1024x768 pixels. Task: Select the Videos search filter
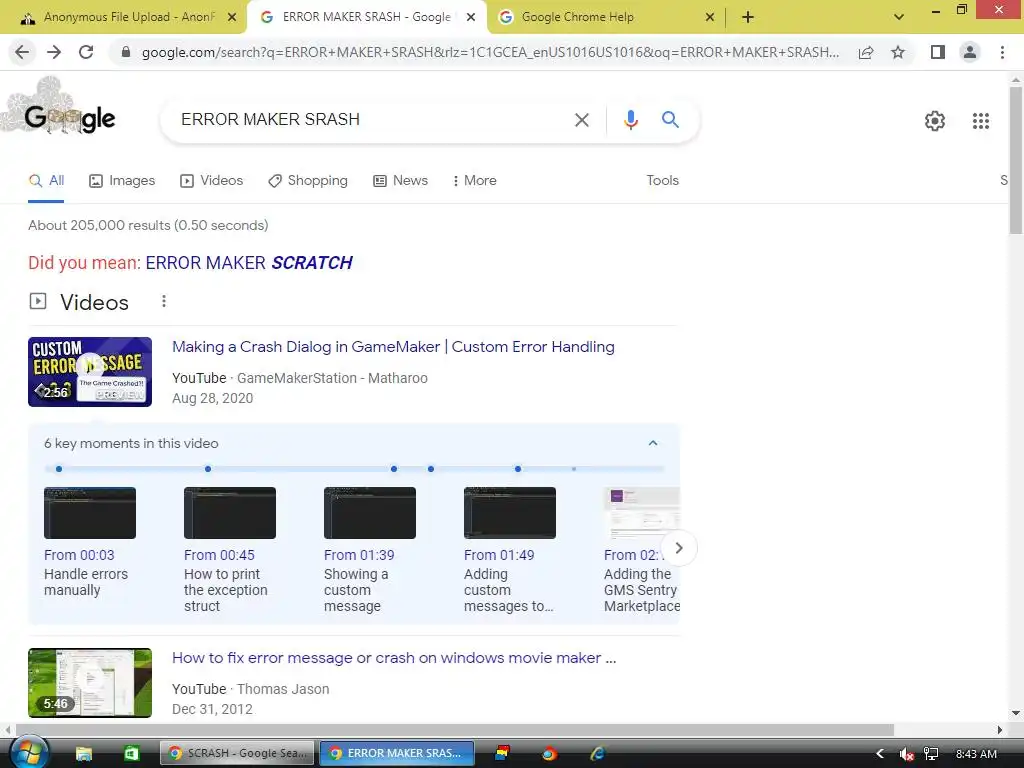click(x=212, y=181)
